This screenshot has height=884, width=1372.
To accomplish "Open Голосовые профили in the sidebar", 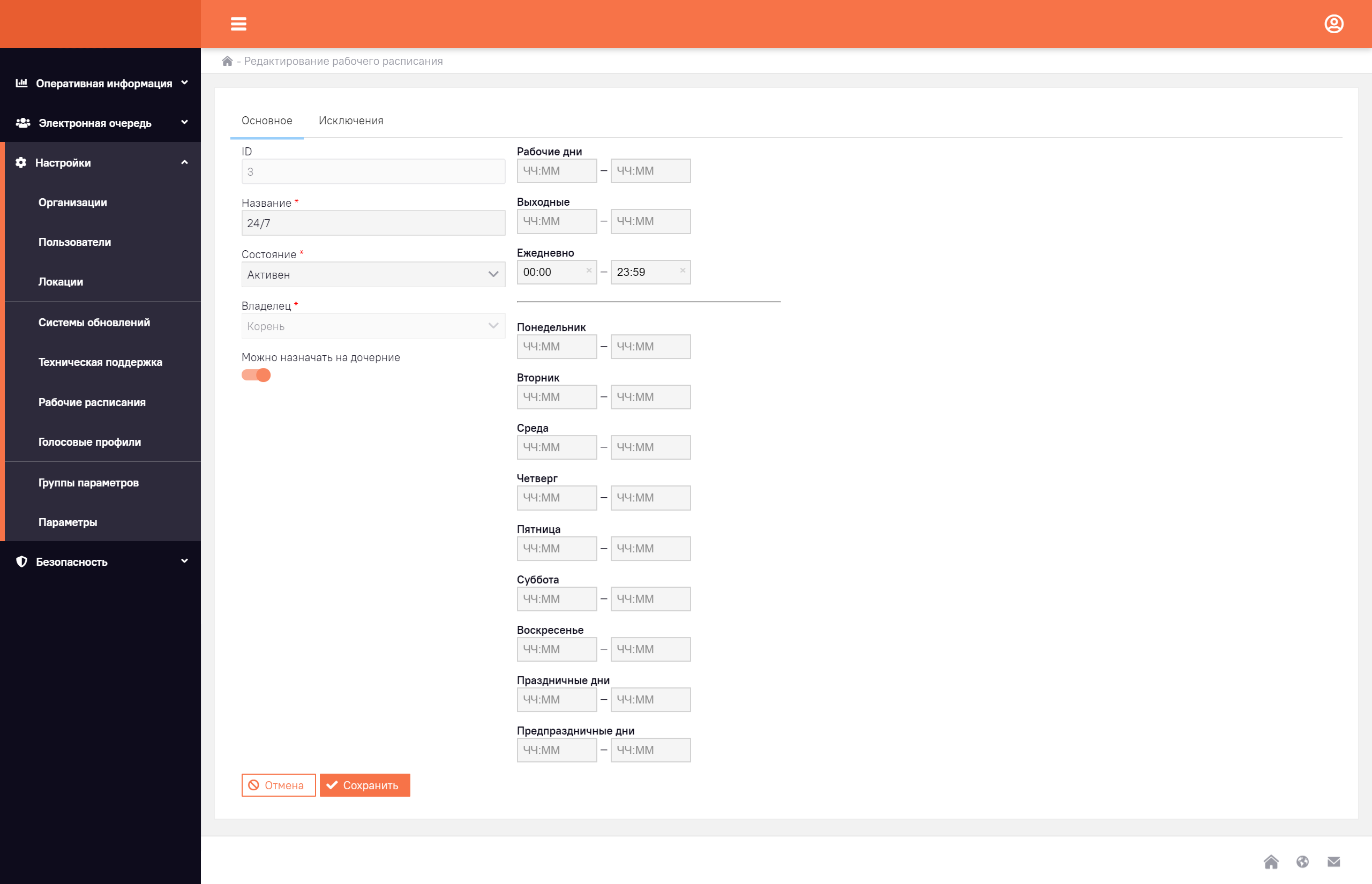I will point(89,442).
